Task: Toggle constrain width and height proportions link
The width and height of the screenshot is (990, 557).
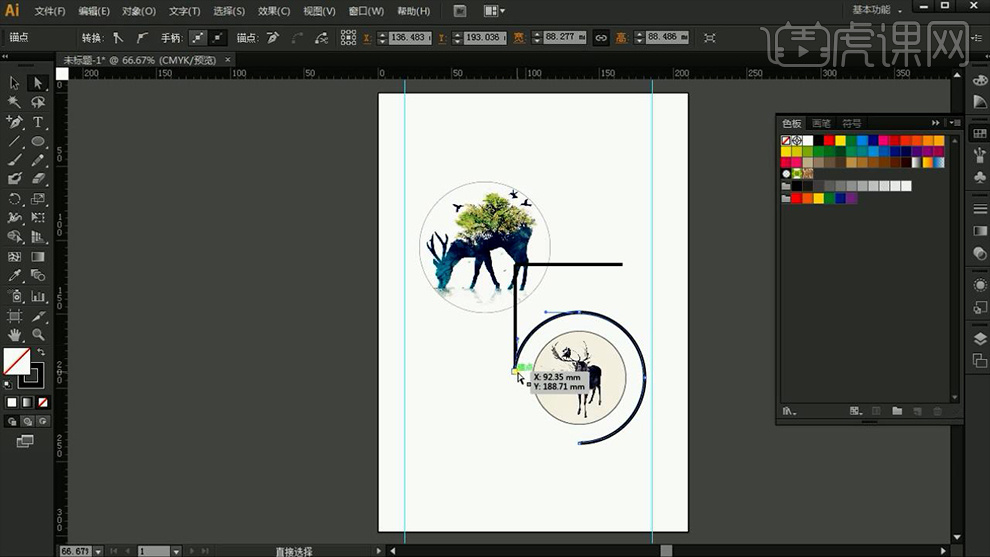Action: (x=601, y=37)
